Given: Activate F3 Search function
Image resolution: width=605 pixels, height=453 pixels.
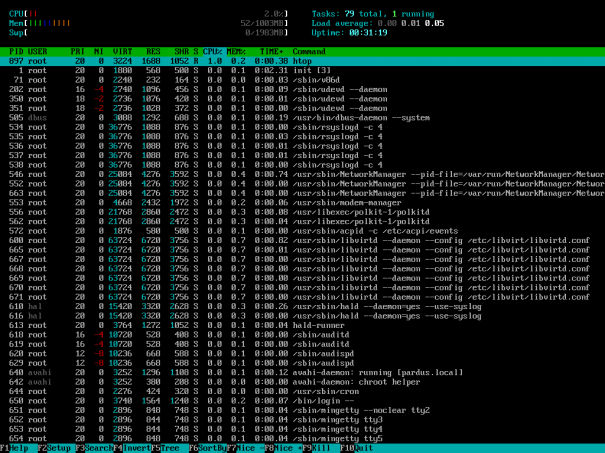Looking at the screenshot, I should [x=94, y=448].
